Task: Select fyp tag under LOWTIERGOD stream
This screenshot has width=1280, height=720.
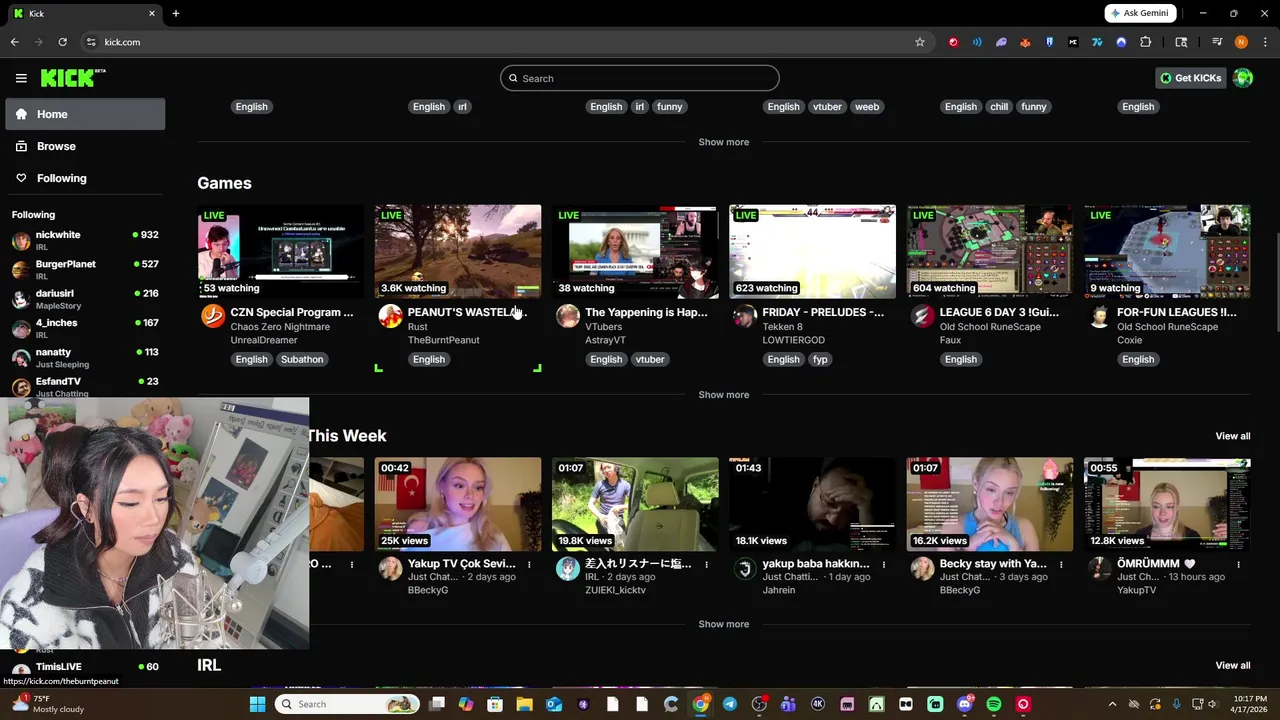Action: (820, 359)
